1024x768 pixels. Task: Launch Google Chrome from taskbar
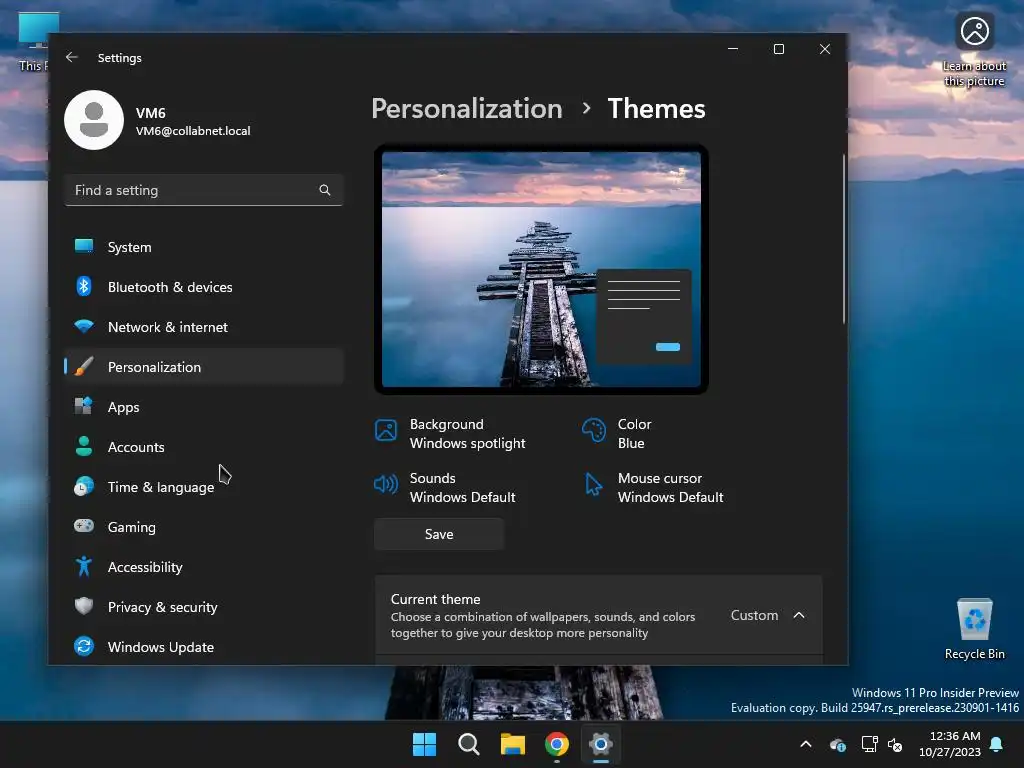pos(556,744)
